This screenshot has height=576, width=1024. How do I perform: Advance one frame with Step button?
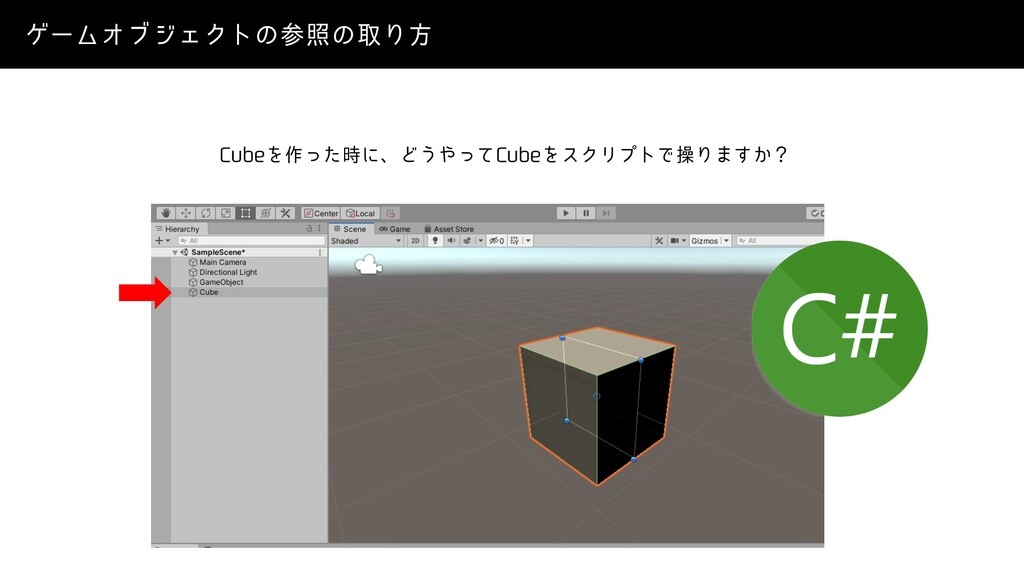pos(606,213)
